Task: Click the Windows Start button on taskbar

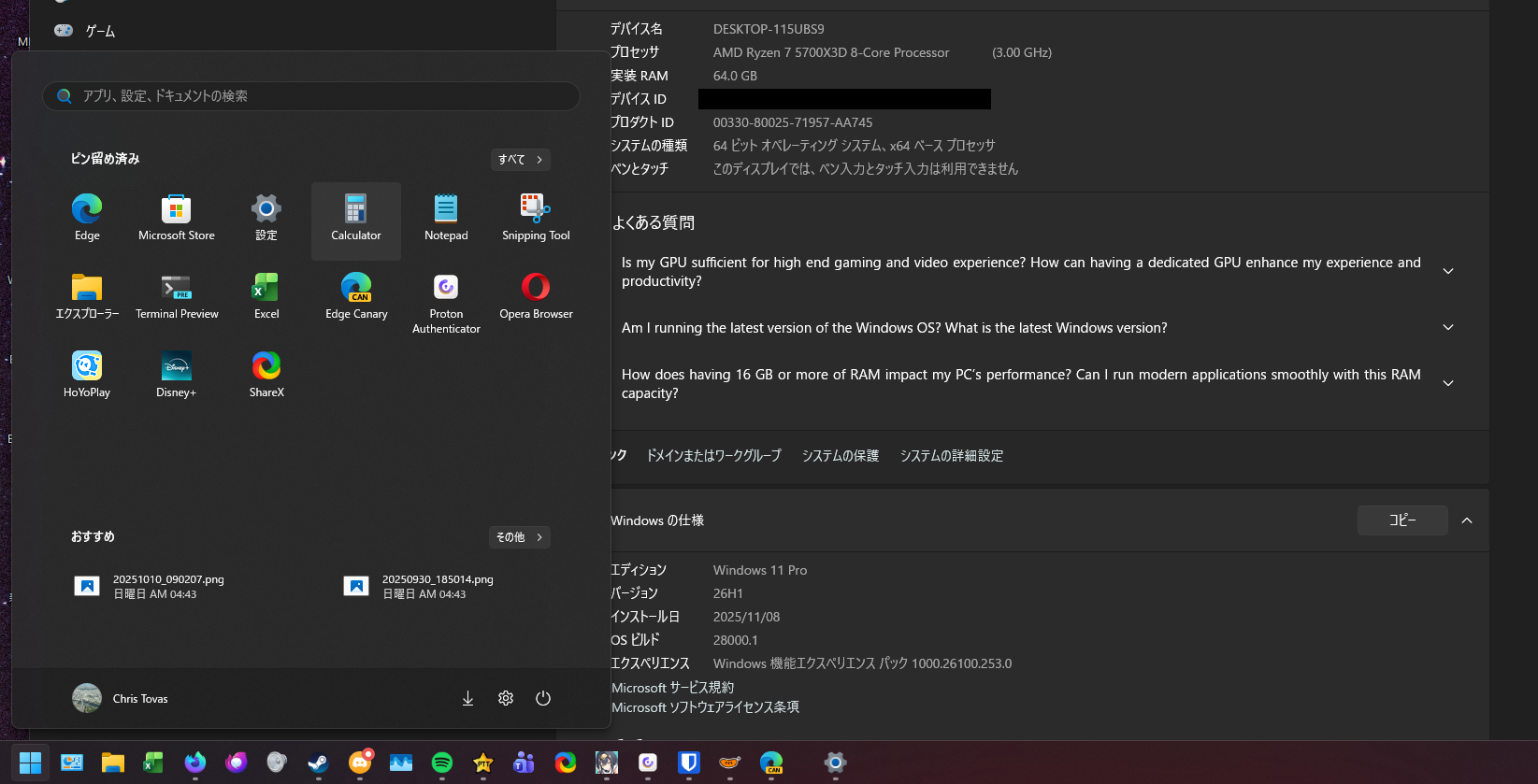Action: [x=31, y=763]
